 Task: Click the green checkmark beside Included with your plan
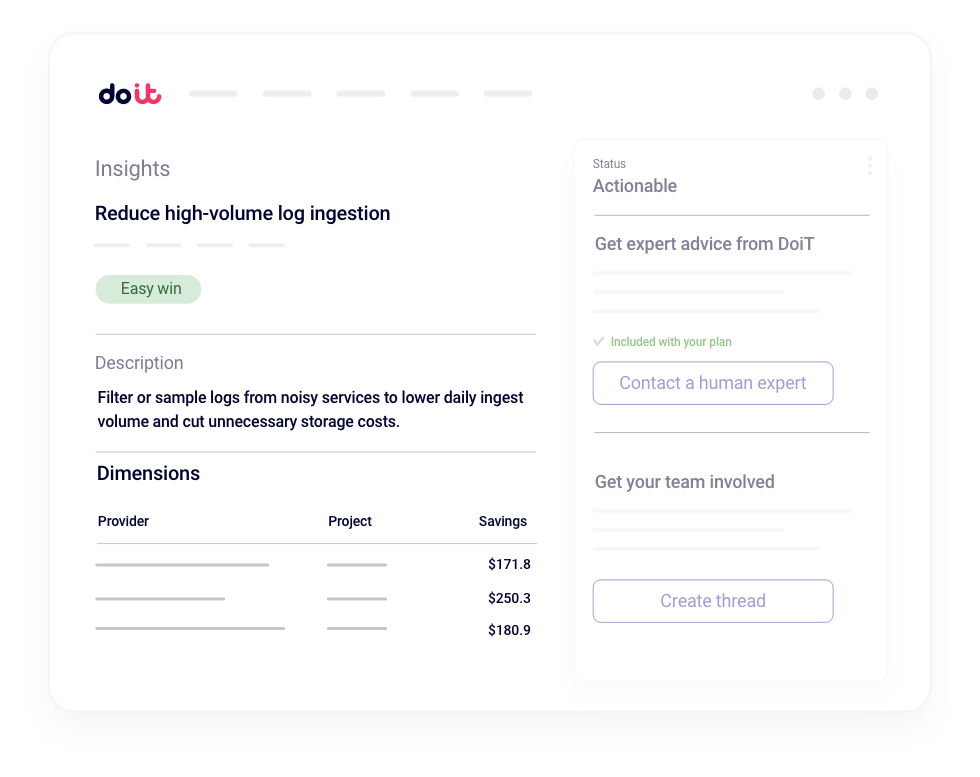pyautogui.click(x=599, y=342)
